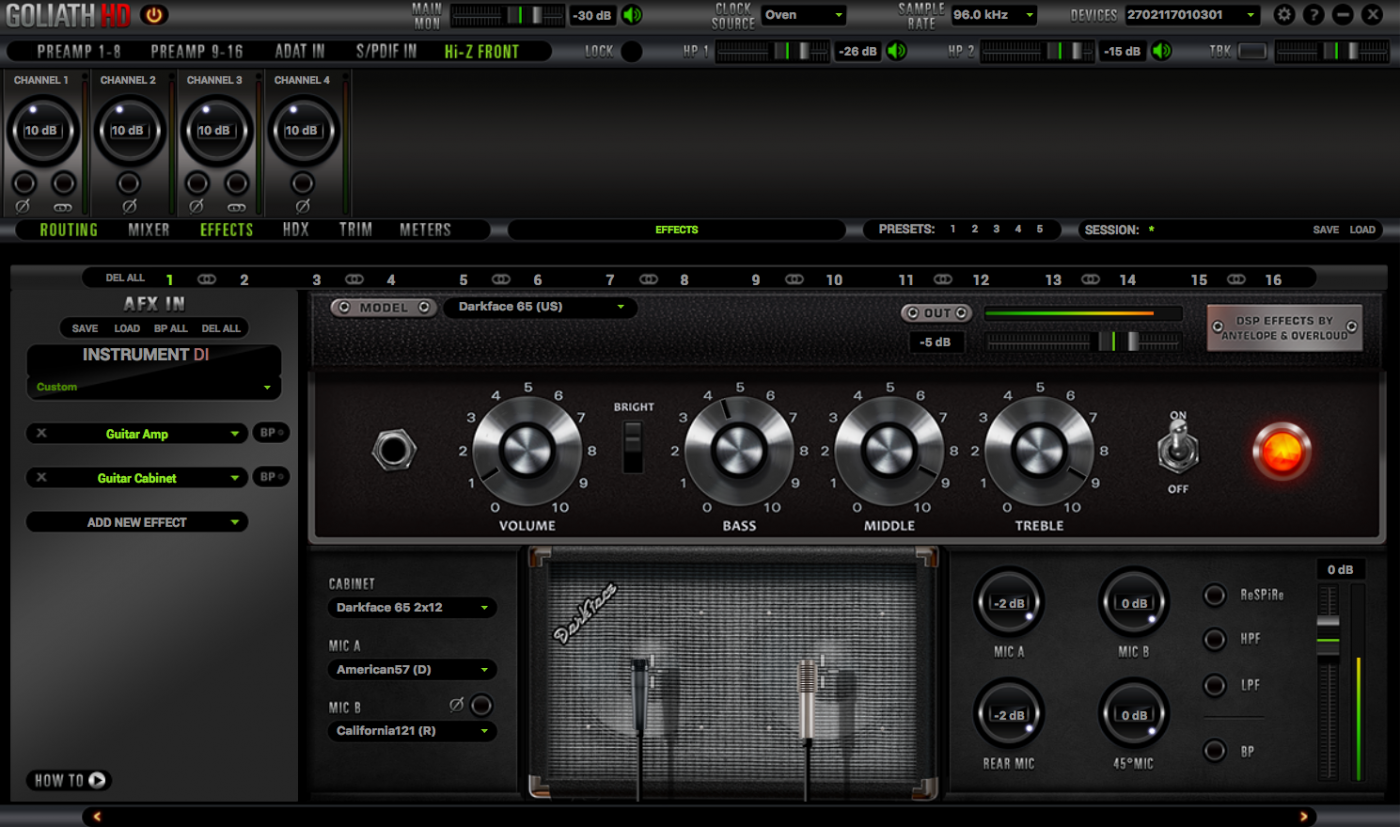The height and width of the screenshot is (827, 1400).
Task: Open the Clock Source dropdown
Action: [803, 15]
